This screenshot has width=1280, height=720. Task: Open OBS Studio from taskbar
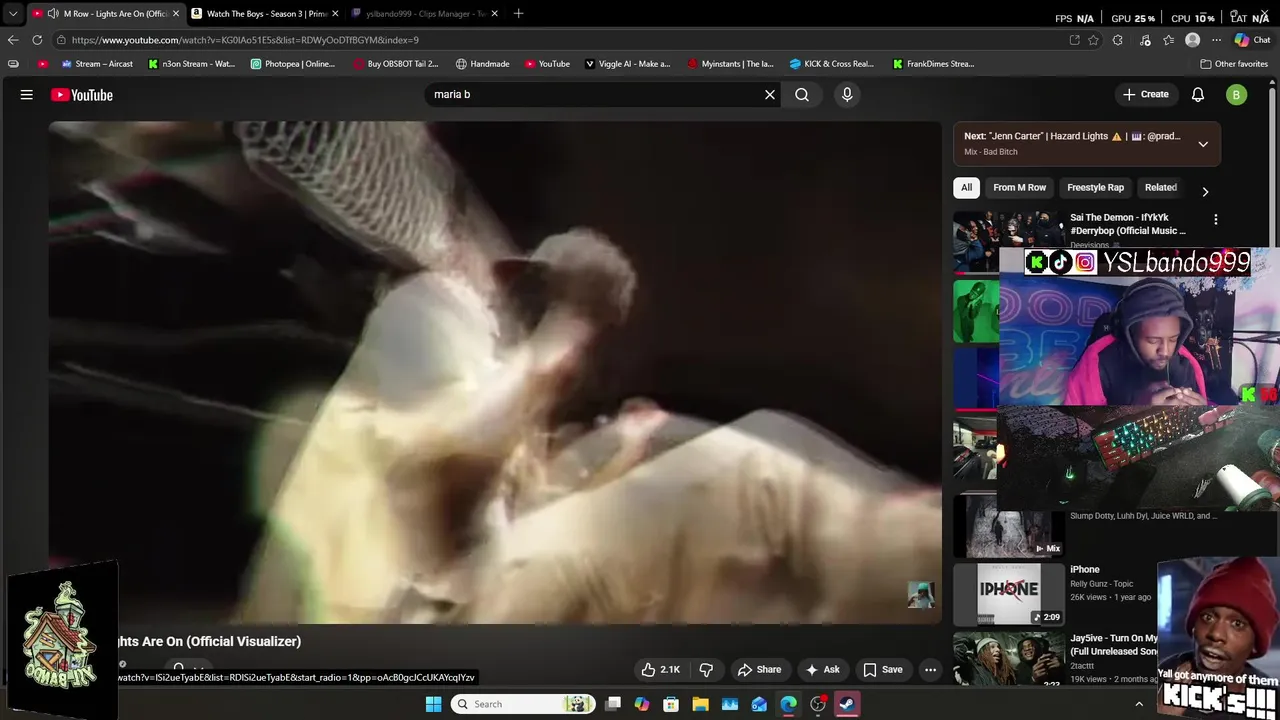pyautogui.click(x=818, y=704)
